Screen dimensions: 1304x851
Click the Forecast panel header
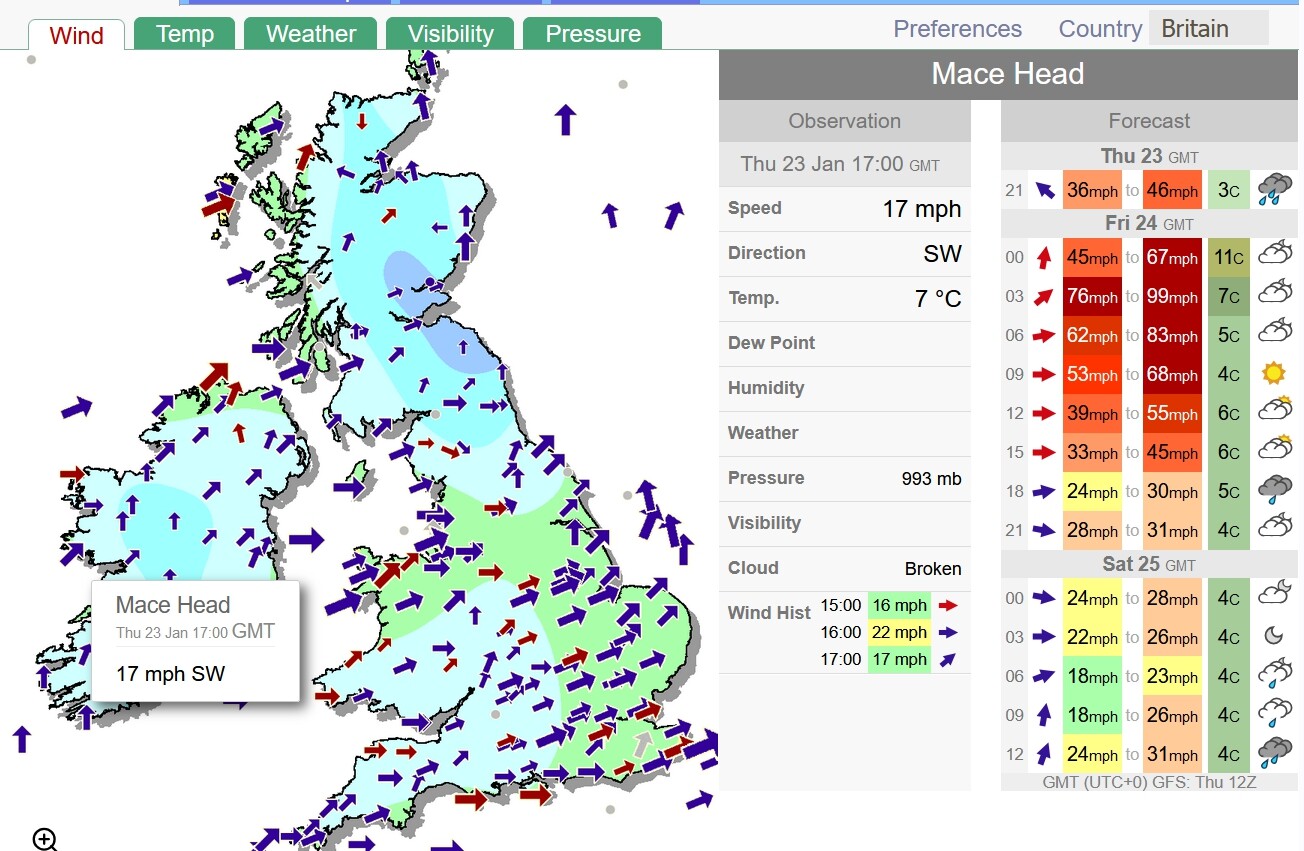tap(1149, 121)
